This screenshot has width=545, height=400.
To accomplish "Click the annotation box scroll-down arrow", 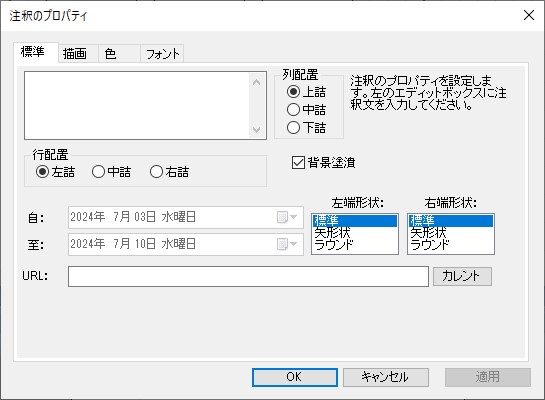I will [257, 129].
